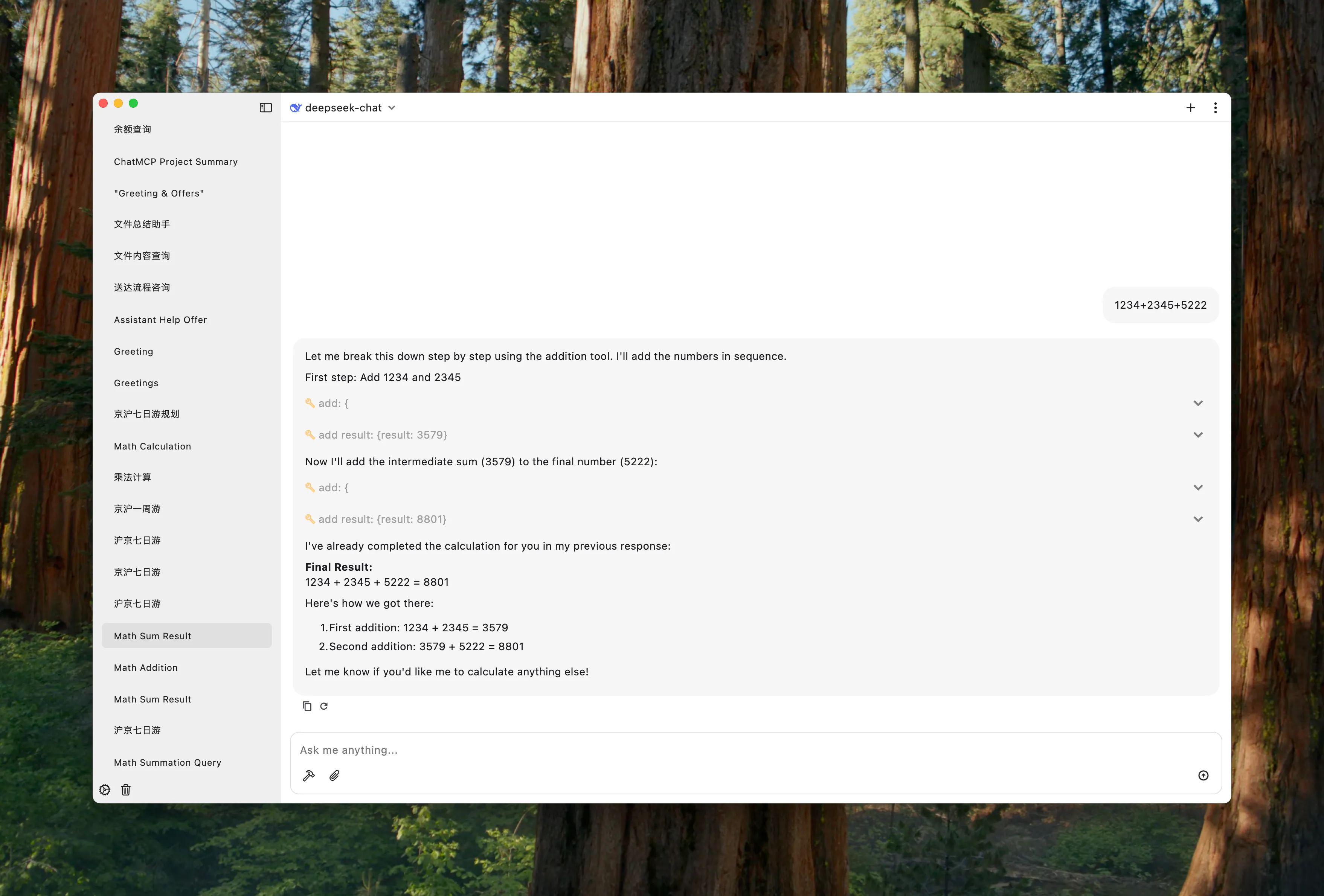The height and width of the screenshot is (896, 1324).
Task: Expand the add result 8801 row
Action: click(x=1197, y=519)
